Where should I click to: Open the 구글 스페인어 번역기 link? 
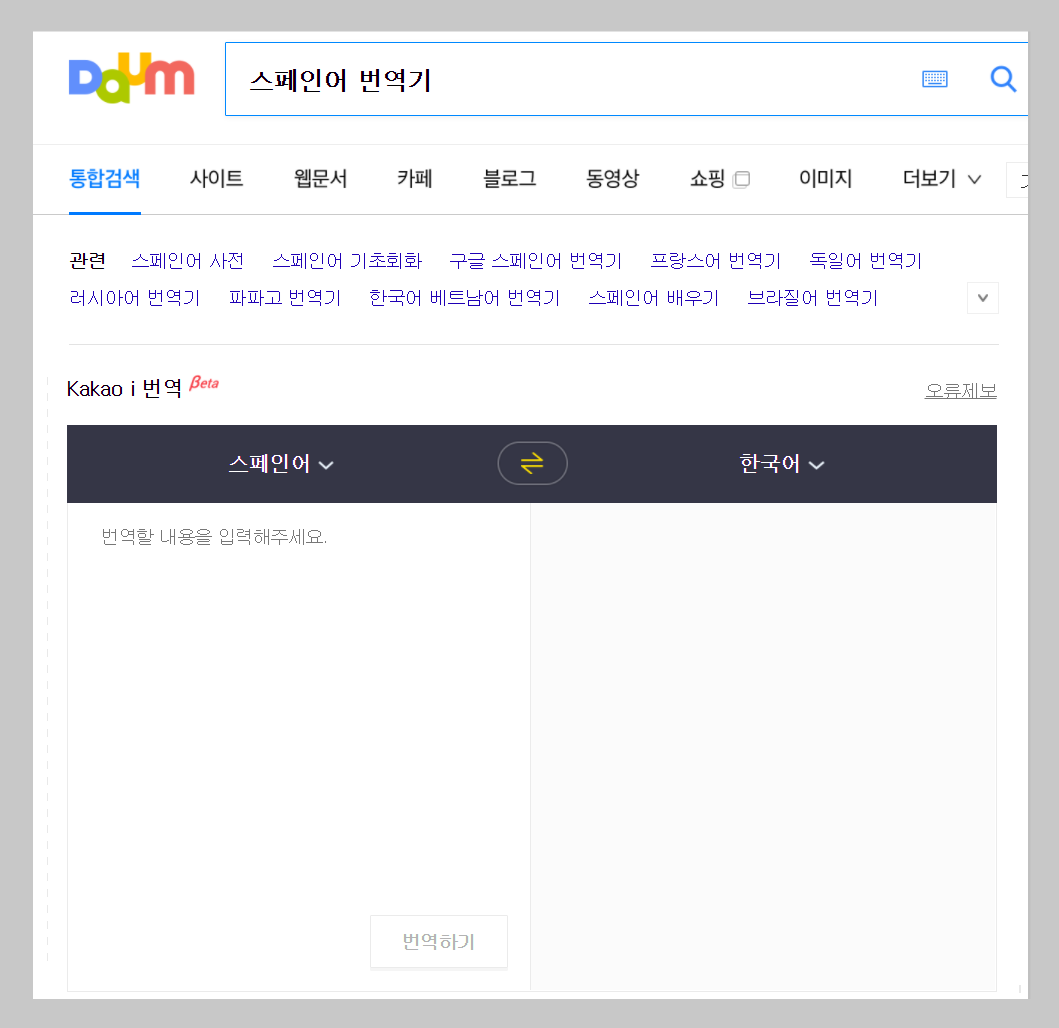click(536, 261)
